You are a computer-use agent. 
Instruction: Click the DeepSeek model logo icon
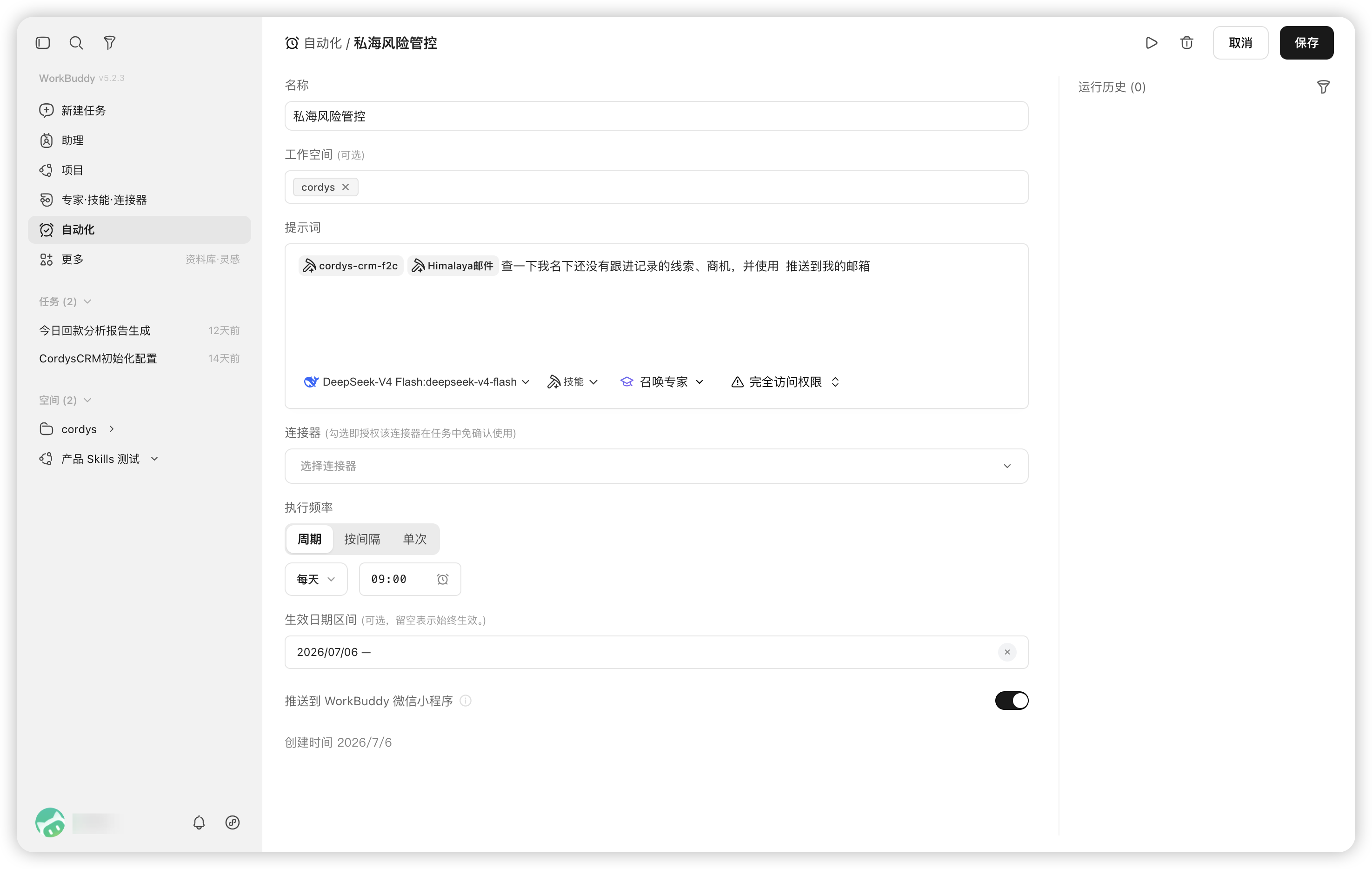click(x=311, y=382)
